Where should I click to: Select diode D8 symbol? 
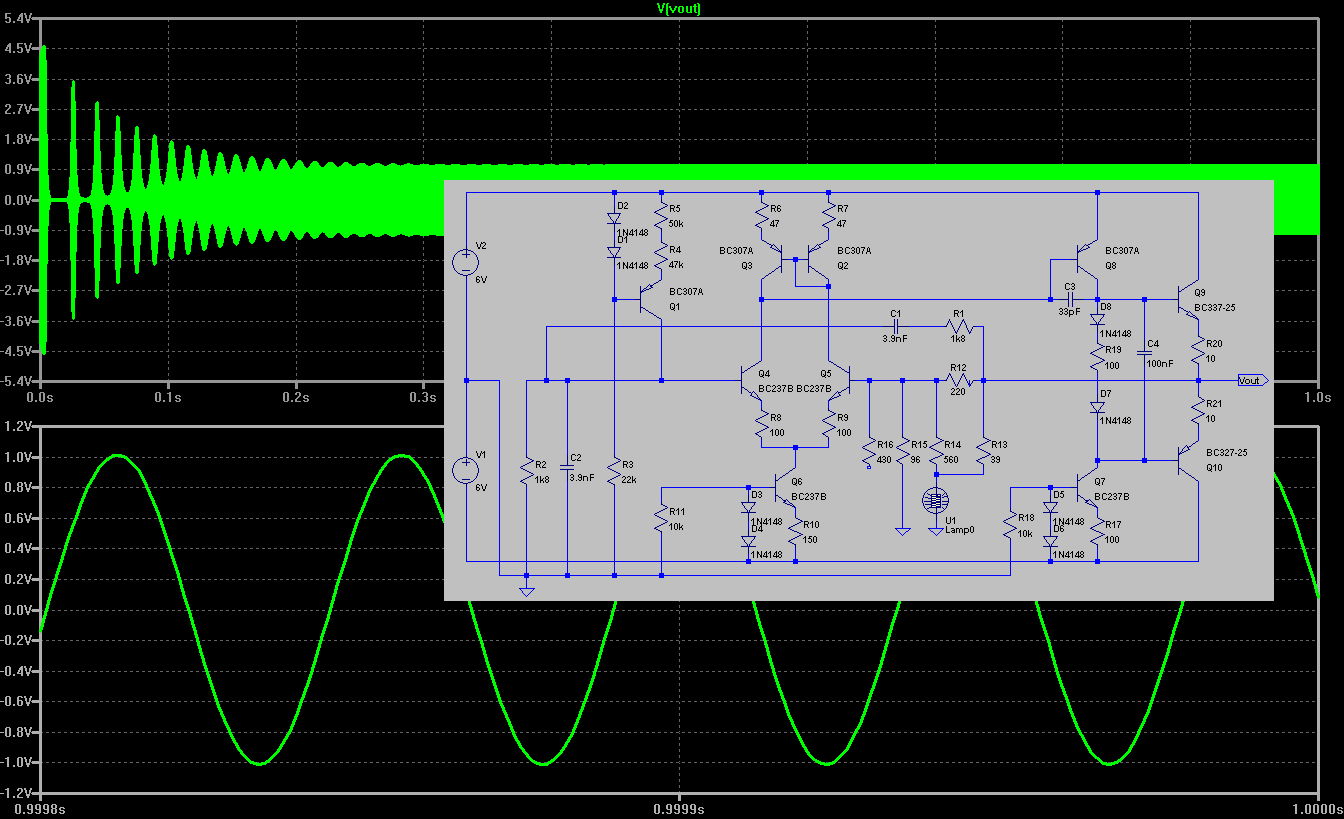(1098, 321)
